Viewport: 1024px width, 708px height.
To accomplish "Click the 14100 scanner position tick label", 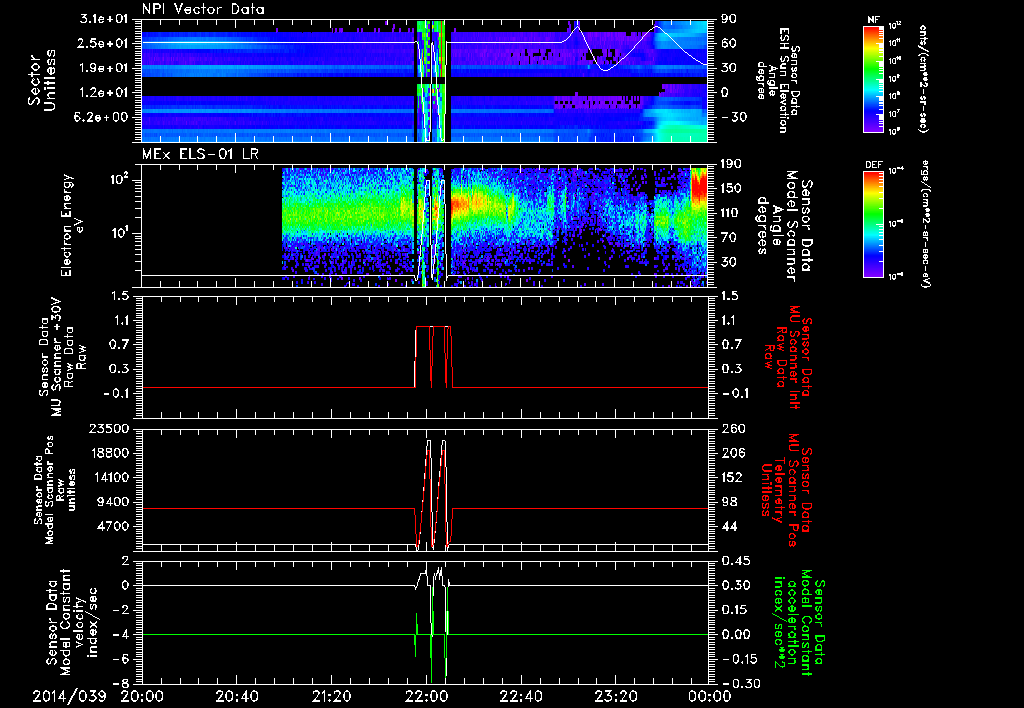I will 109,477.
